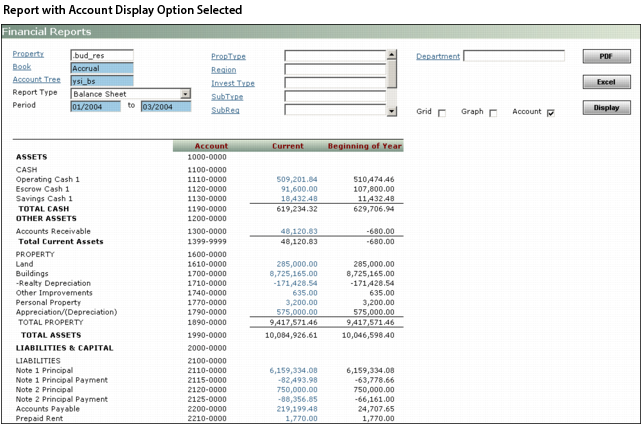The image size is (643, 425).
Task: Click the Invest Type link
Action: tap(232, 83)
